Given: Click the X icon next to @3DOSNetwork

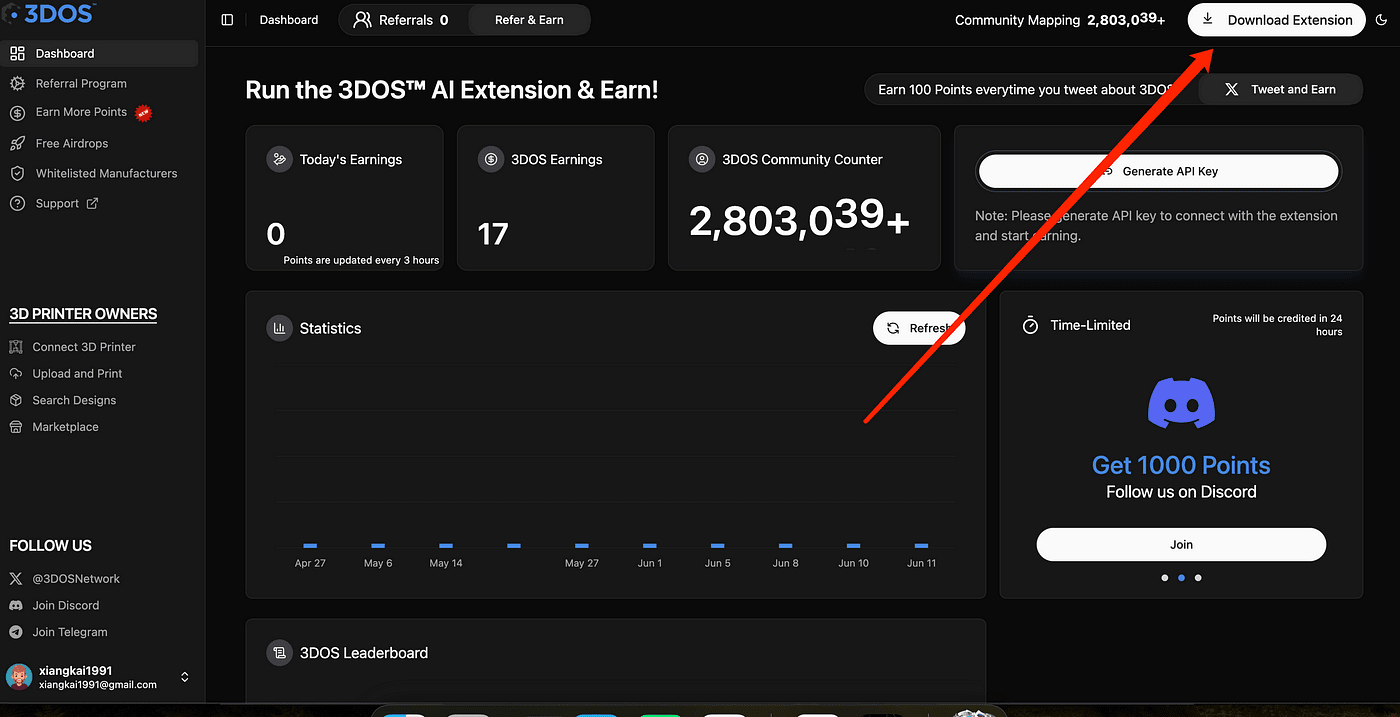Looking at the screenshot, I should [x=14, y=578].
